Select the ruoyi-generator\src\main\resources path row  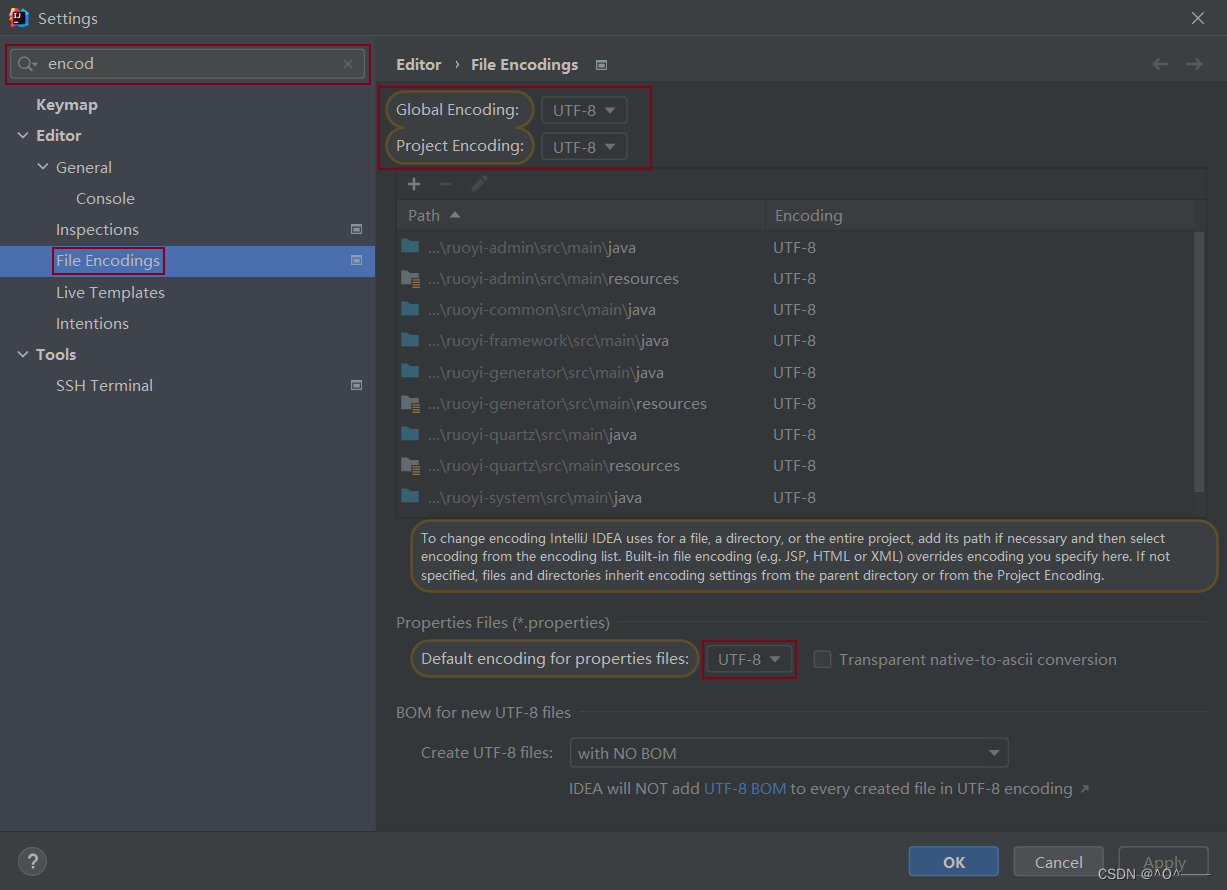795,403
